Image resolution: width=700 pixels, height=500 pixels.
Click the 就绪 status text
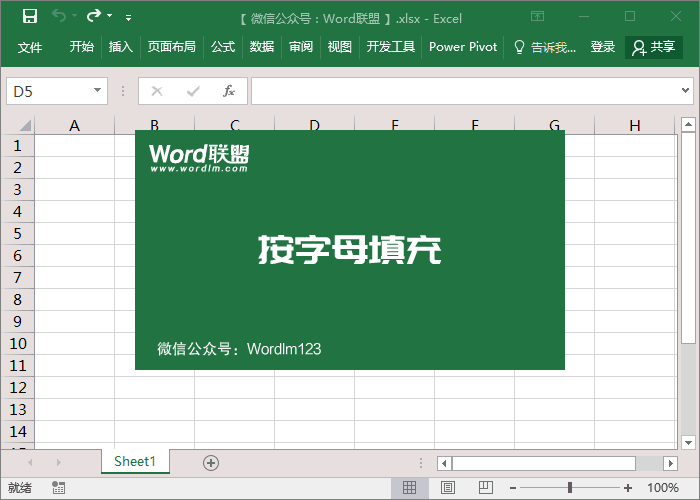click(x=20, y=488)
